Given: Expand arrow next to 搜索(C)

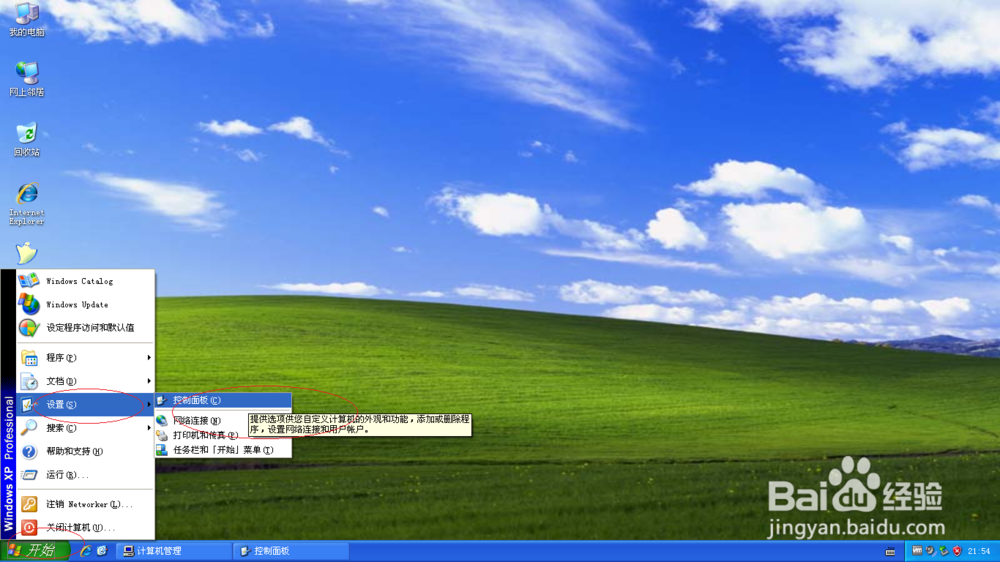Looking at the screenshot, I should tap(149, 427).
